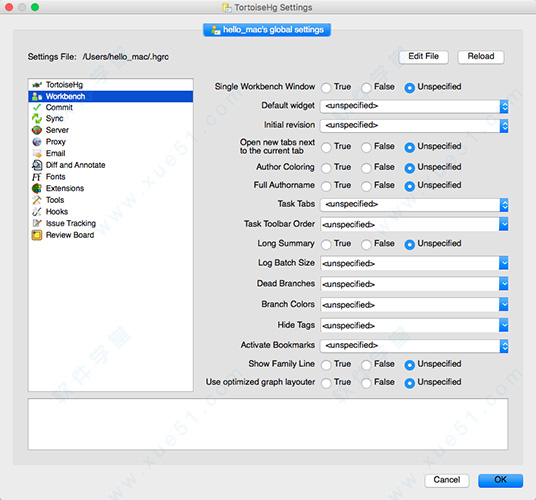Set Show Family Line to True
Image resolution: width=536 pixels, height=500 pixels.
(x=326, y=365)
